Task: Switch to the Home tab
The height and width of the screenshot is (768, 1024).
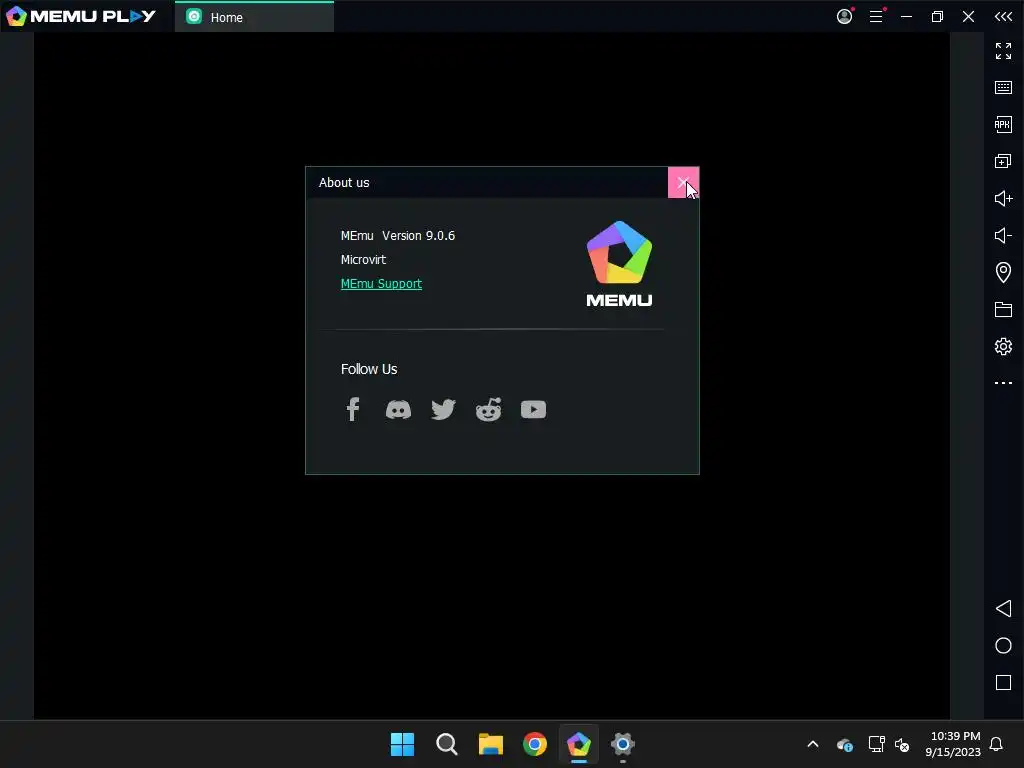Action: 254,17
